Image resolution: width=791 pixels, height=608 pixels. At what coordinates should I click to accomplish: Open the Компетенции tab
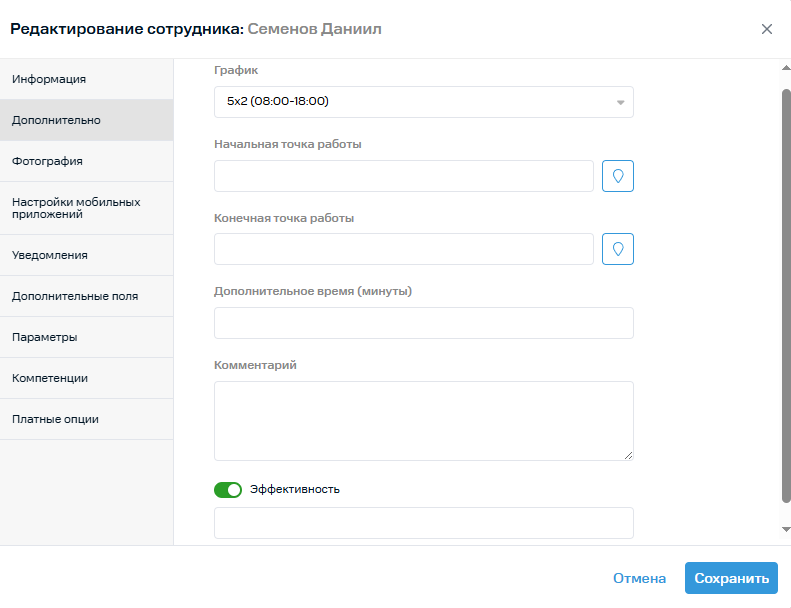(x=87, y=378)
